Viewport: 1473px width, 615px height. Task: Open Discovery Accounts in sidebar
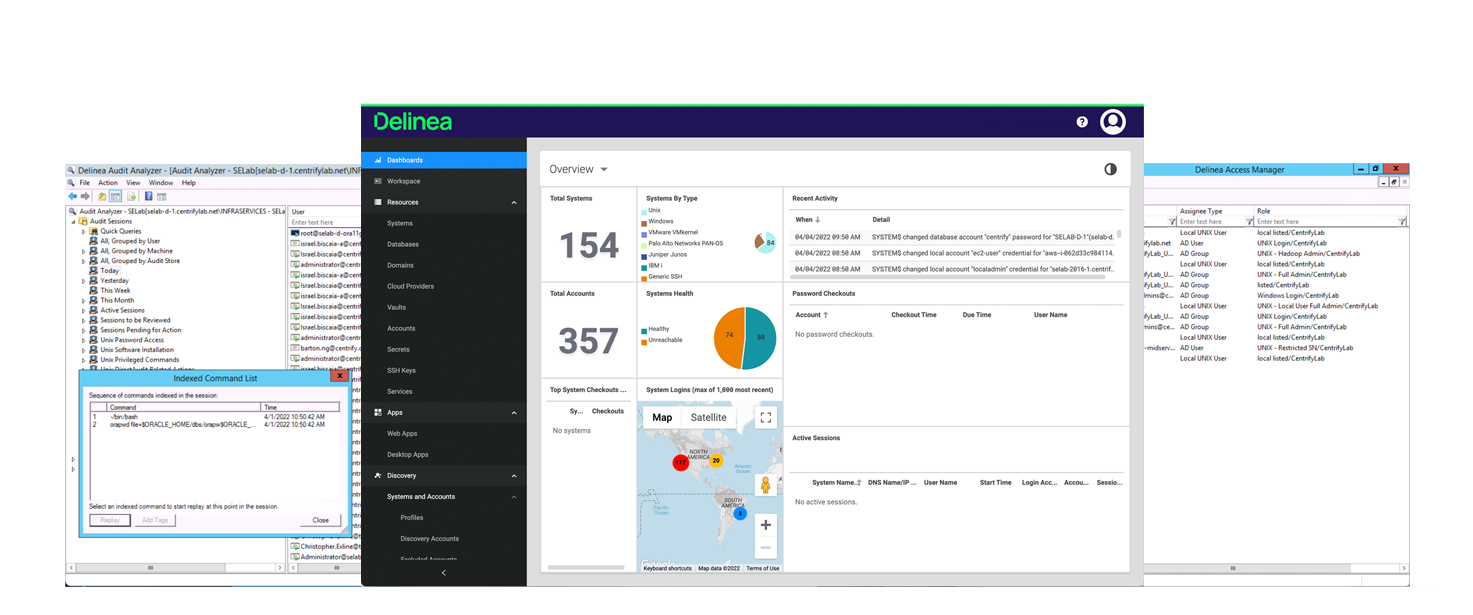pos(430,539)
